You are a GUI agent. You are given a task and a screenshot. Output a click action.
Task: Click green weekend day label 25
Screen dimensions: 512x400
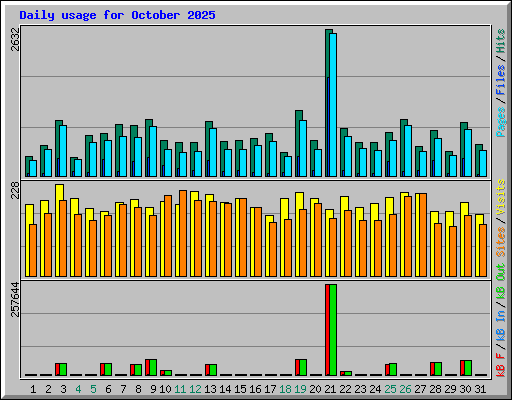390,389
